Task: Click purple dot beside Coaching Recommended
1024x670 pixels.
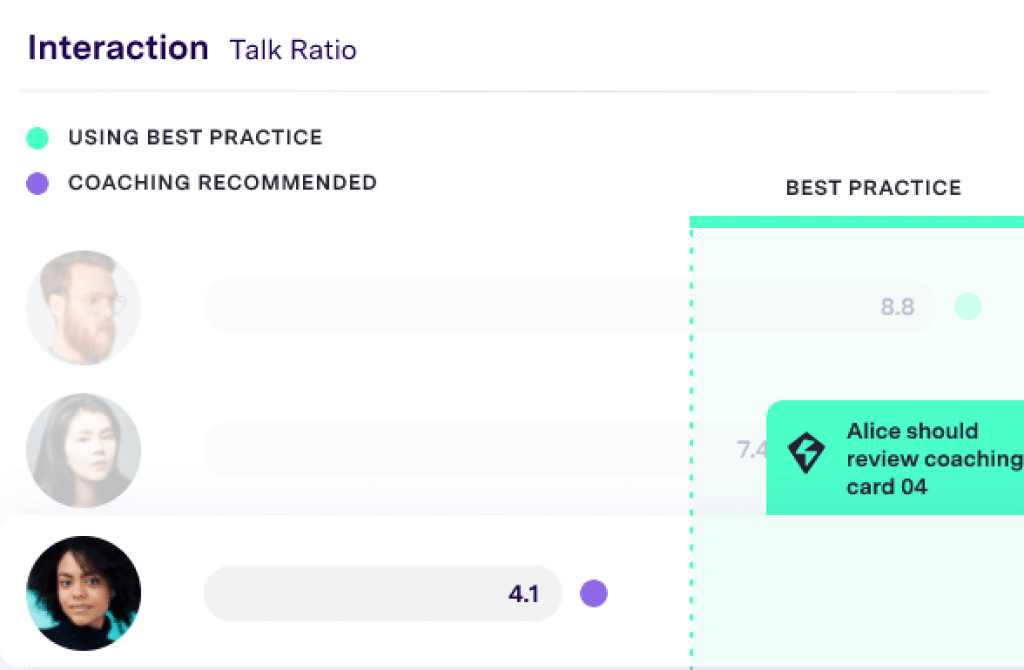Action: click(38, 183)
